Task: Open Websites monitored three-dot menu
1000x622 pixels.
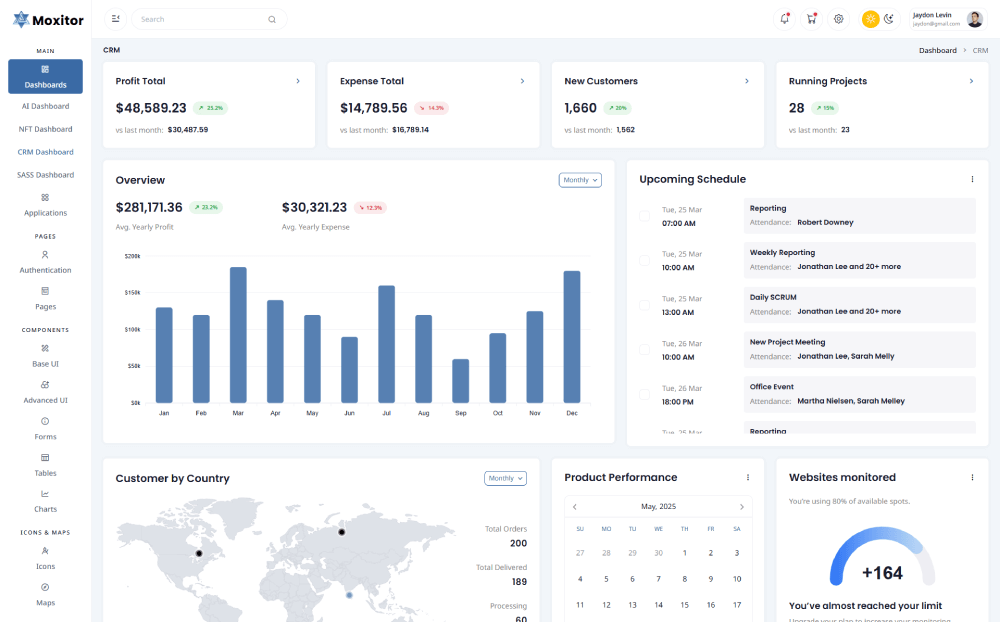Action: (x=972, y=478)
